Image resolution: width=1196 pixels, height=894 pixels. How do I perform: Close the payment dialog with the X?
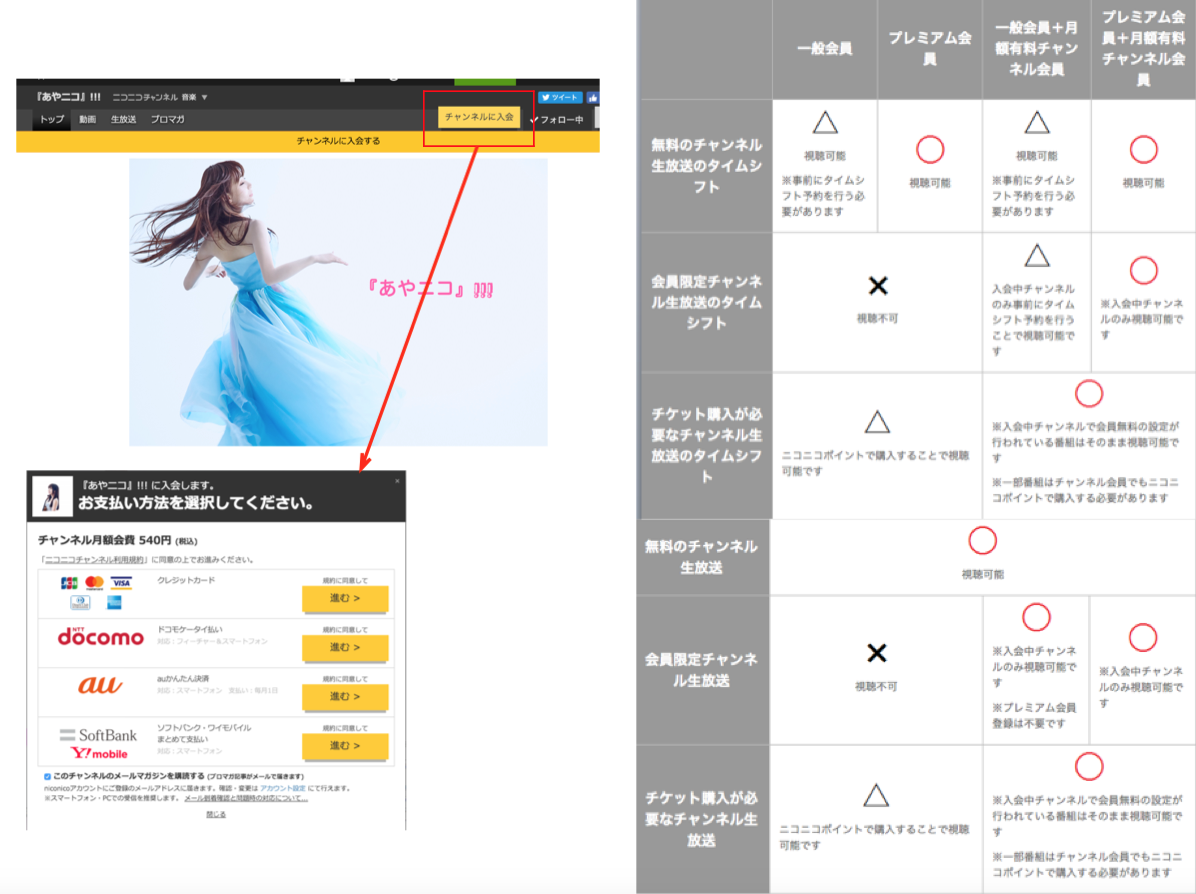[397, 481]
